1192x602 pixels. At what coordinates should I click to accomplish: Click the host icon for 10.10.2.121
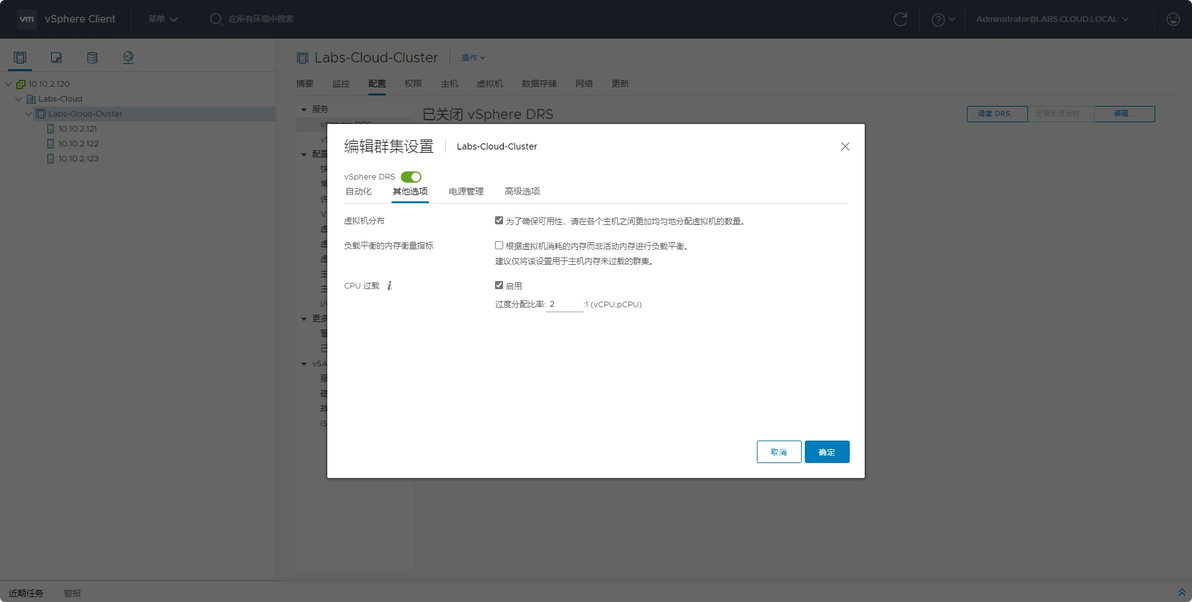(51, 129)
